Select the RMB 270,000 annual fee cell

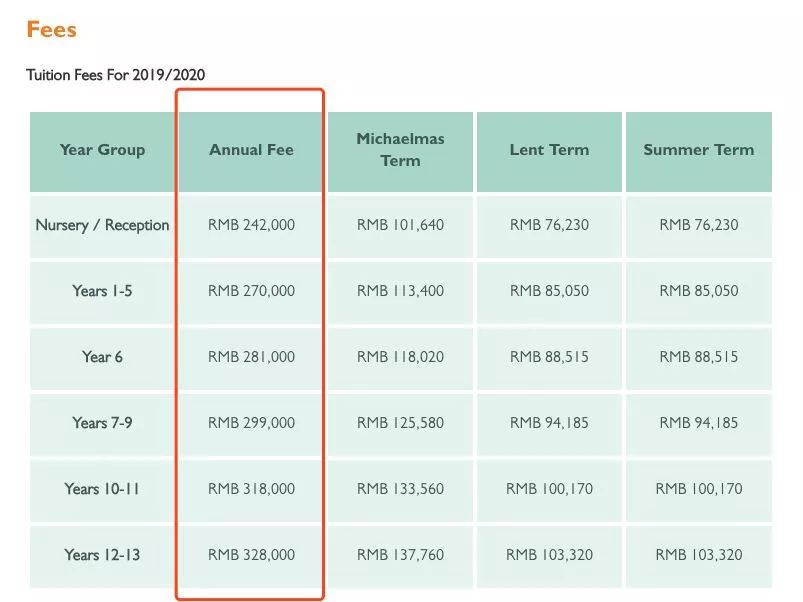click(251, 291)
